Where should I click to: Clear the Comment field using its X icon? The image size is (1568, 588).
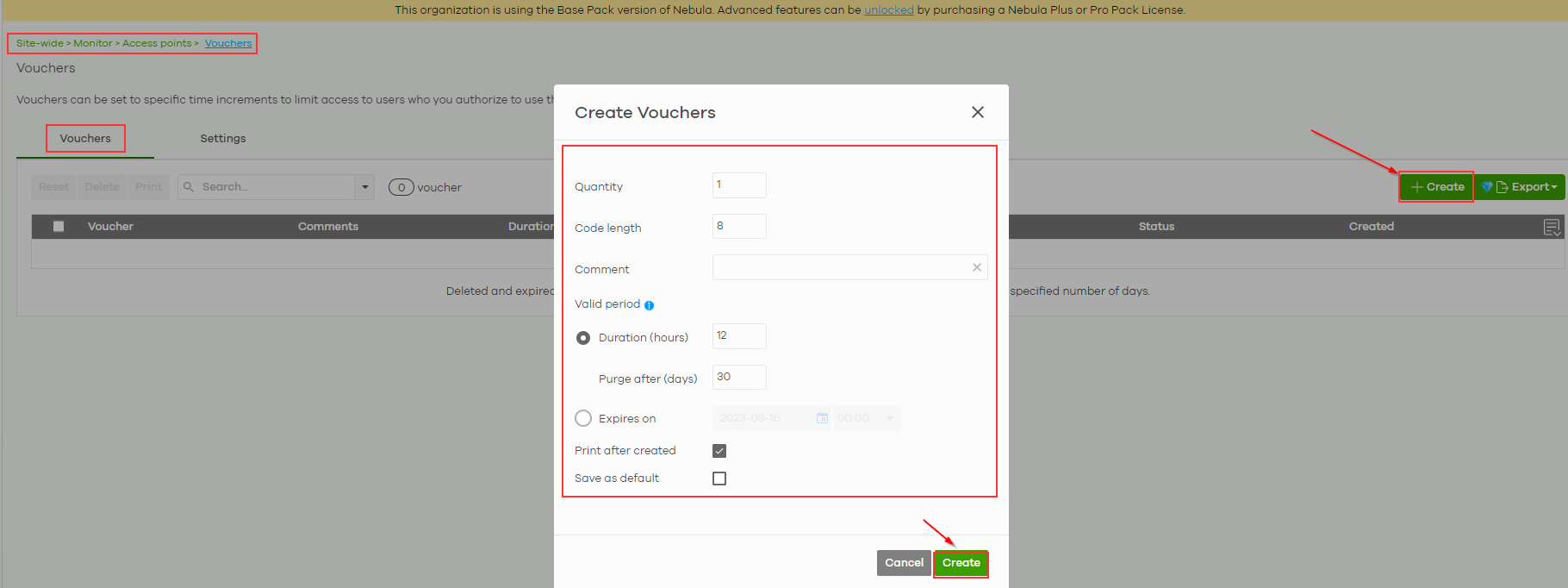[x=976, y=267]
